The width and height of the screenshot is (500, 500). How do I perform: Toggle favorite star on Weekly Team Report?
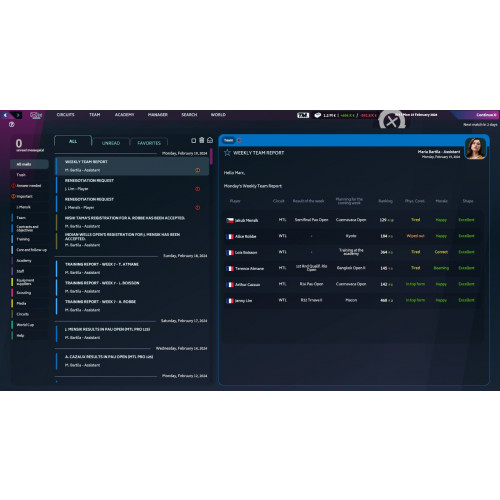227,153
